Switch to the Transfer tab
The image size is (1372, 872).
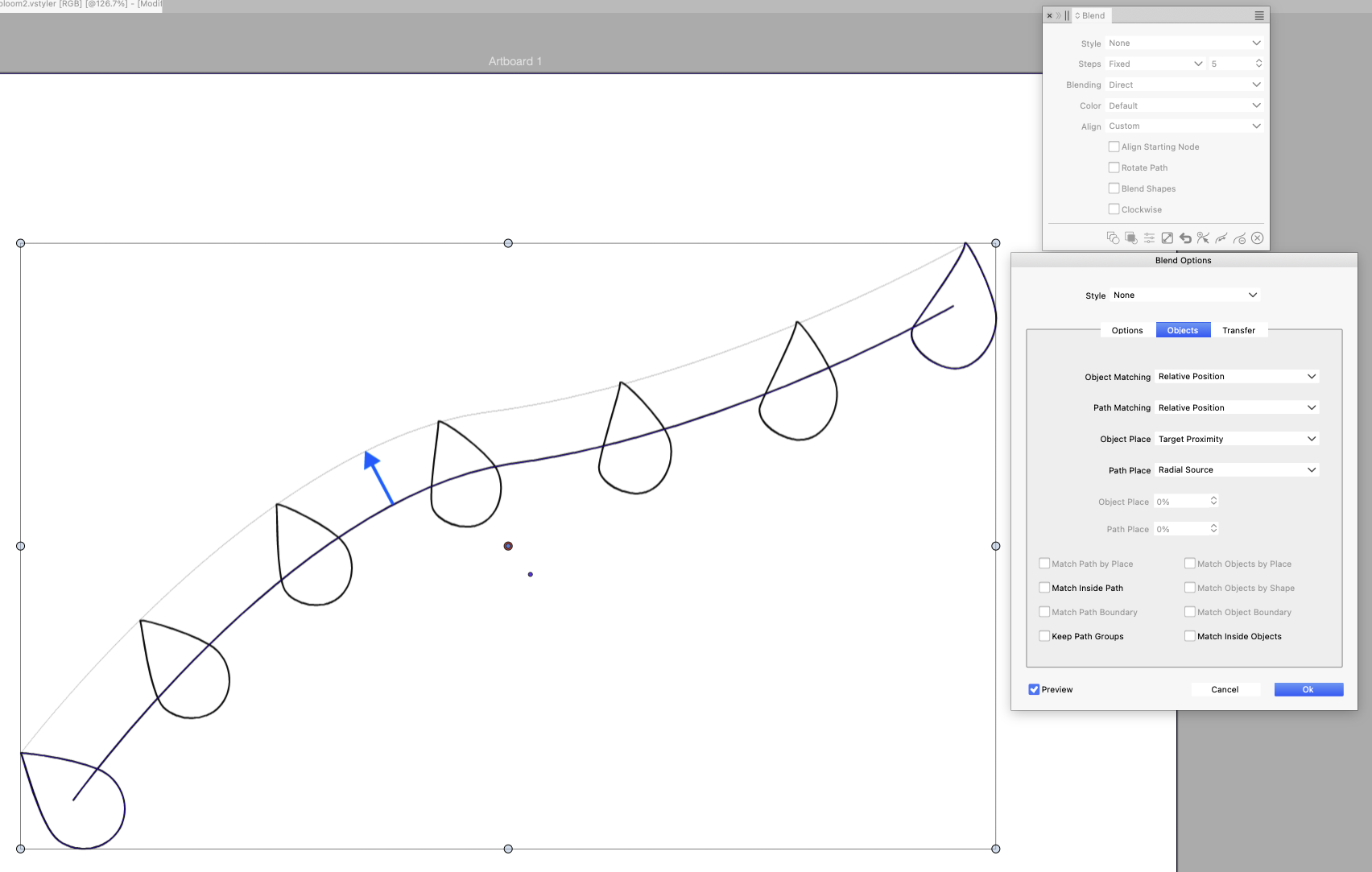coord(1238,330)
